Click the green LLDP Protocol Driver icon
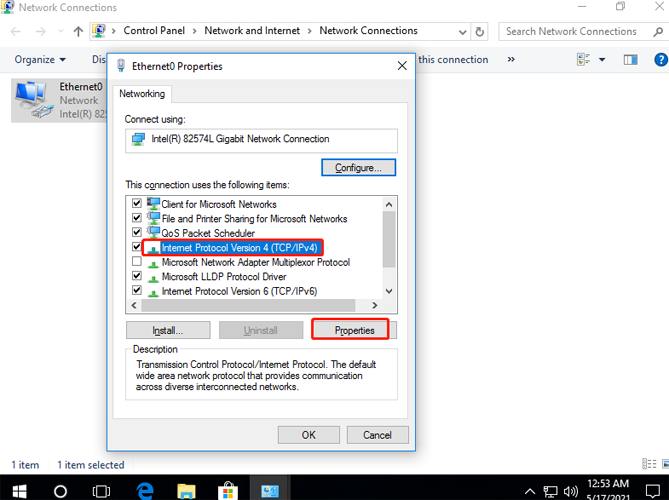This screenshot has width=669, height=500. pos(153,278)
